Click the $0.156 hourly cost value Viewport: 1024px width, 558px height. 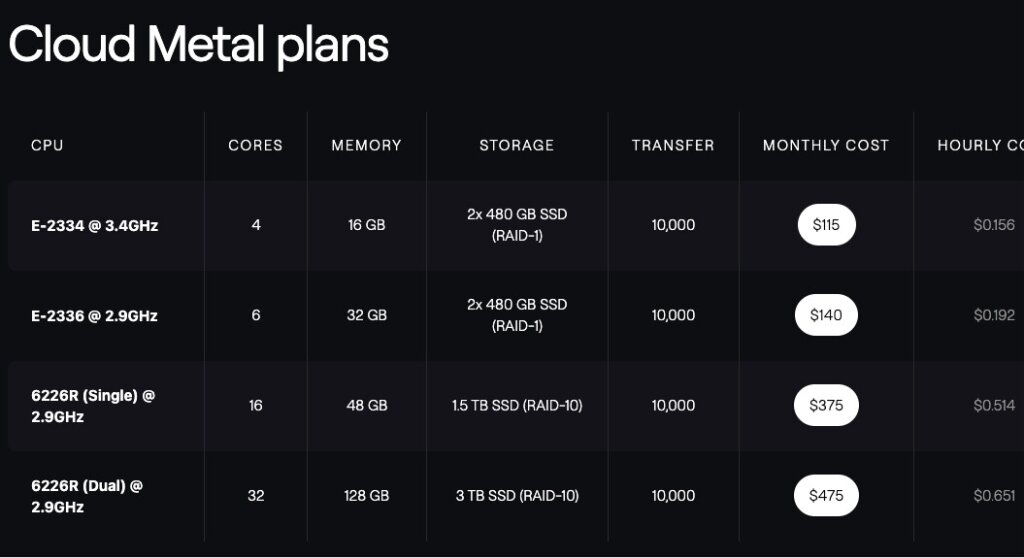(x=994, y=225)
